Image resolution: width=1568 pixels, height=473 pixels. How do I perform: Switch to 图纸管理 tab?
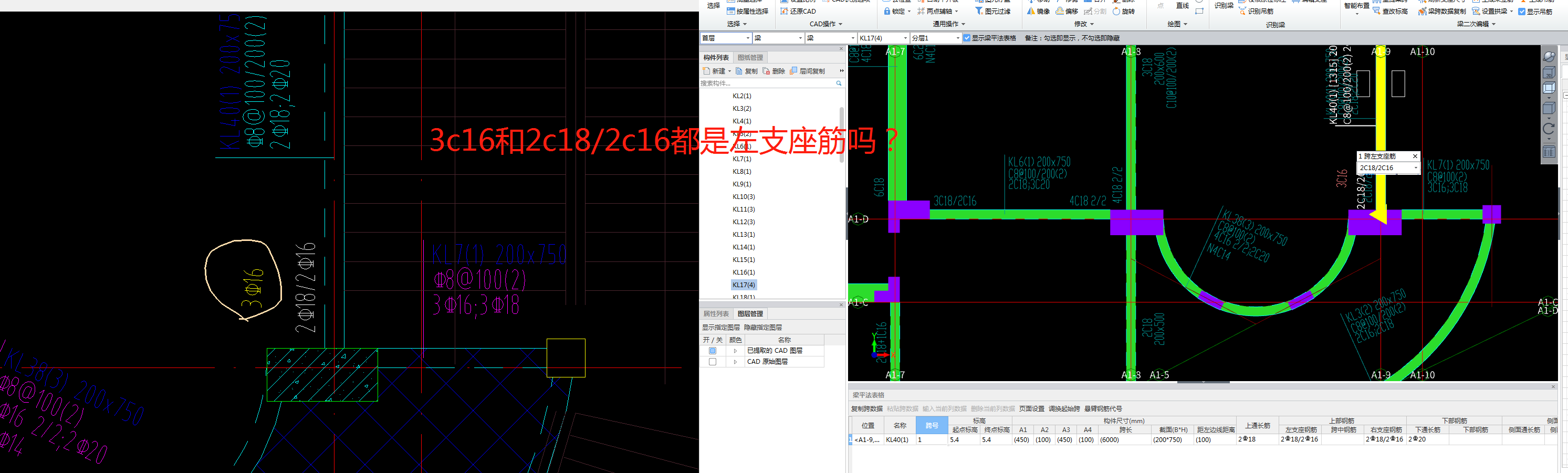(x=750, y=58)
